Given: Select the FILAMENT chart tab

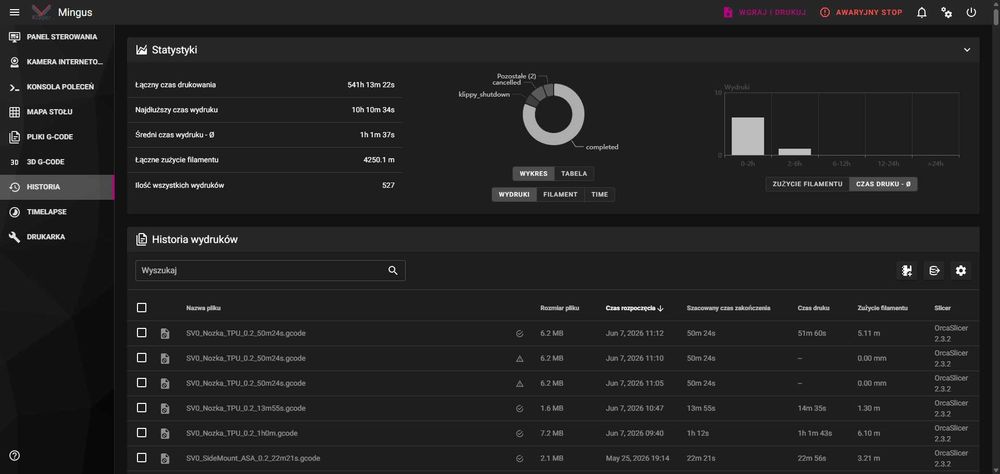Looking at the screenshot, I should 561,195.
